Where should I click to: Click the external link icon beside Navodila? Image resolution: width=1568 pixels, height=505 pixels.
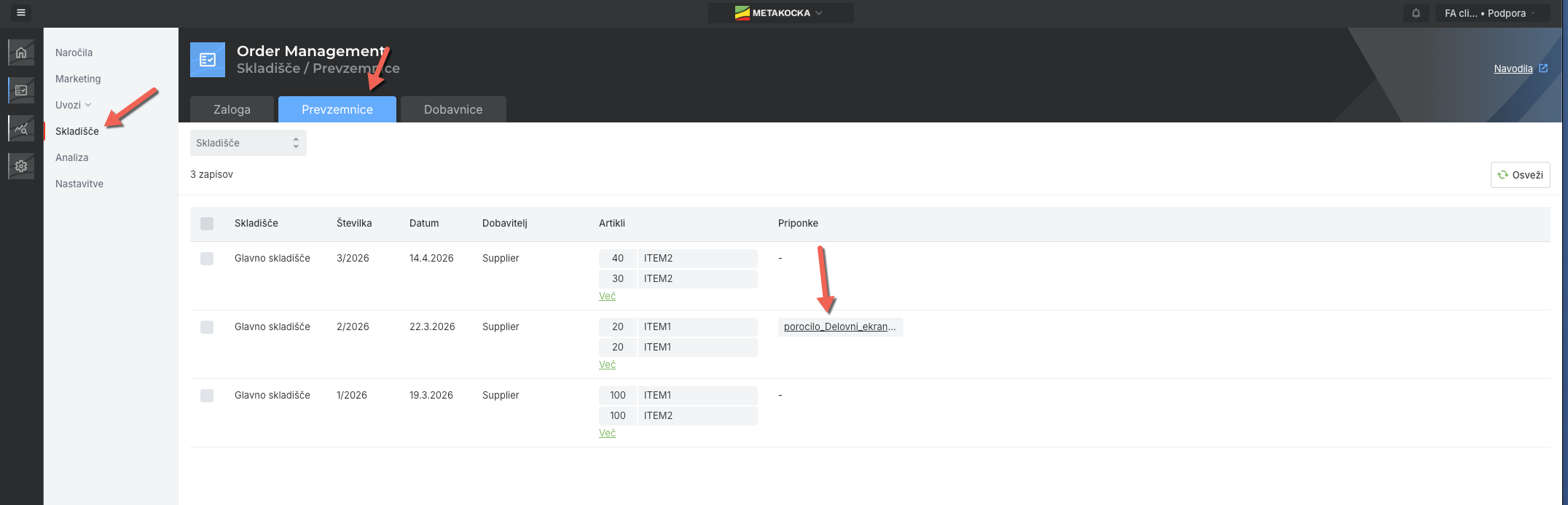click(x=1543, y=68)
